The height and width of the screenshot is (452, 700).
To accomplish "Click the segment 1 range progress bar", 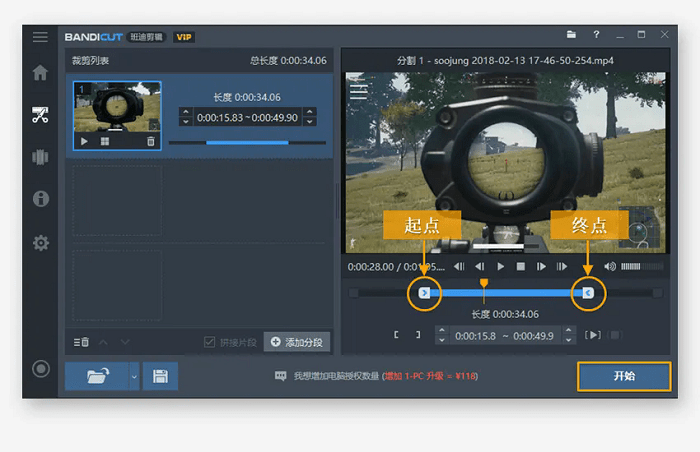I will click(247, 143).
